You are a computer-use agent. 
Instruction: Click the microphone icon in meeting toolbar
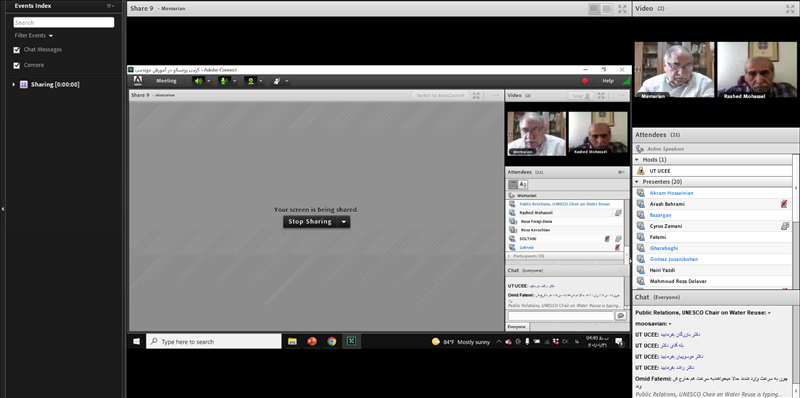[x=224, y=81]
